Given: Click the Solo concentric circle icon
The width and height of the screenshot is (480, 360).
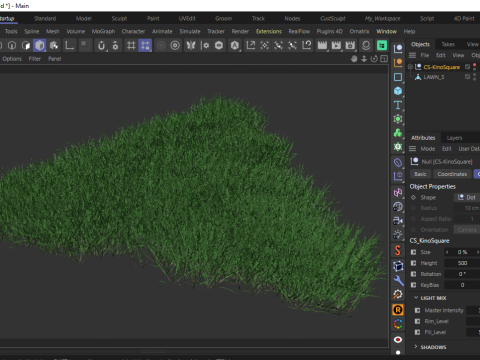Looking at the screenshot, I should (x=175, y=45).
